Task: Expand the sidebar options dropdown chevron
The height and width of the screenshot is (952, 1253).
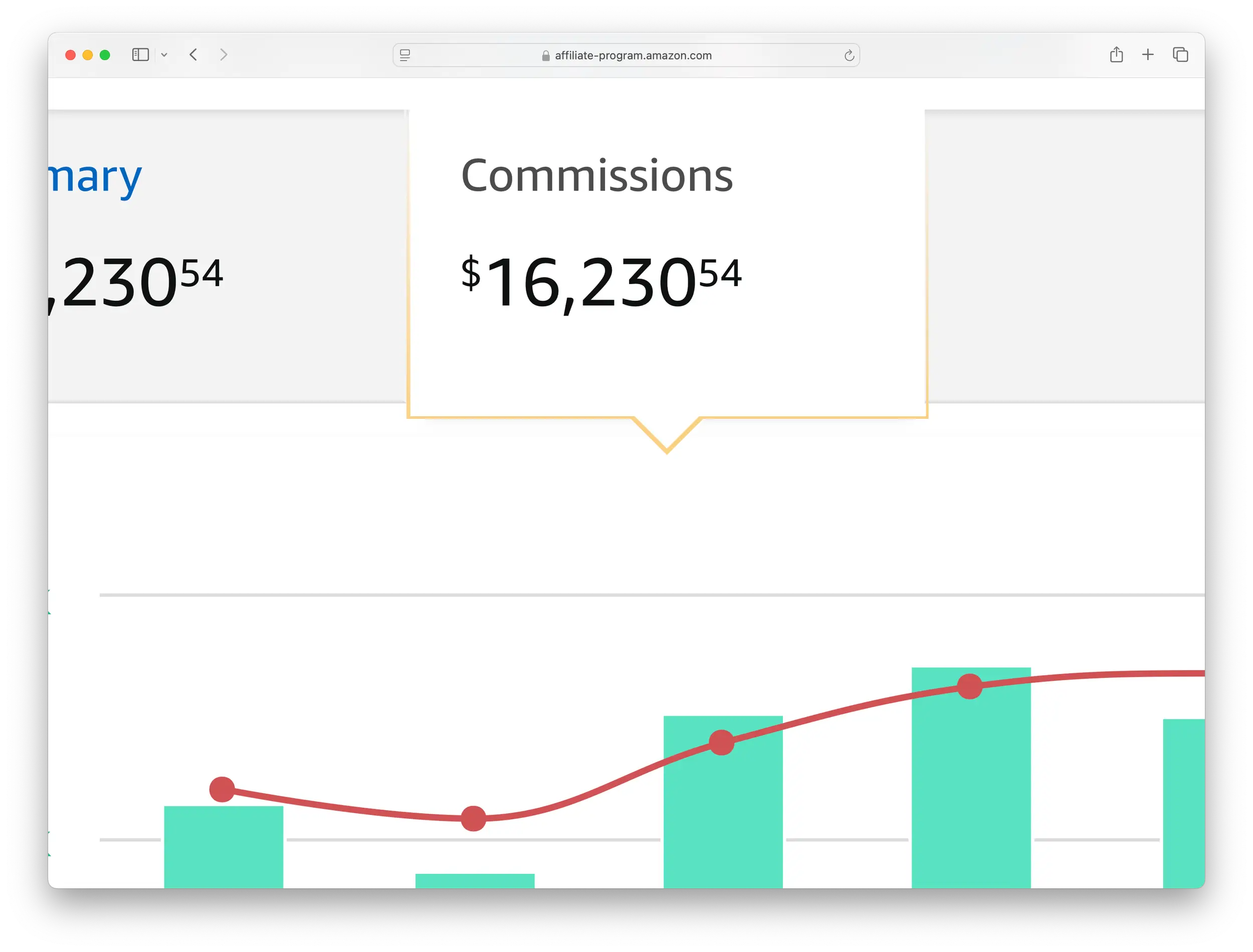Action: [164, 55]
